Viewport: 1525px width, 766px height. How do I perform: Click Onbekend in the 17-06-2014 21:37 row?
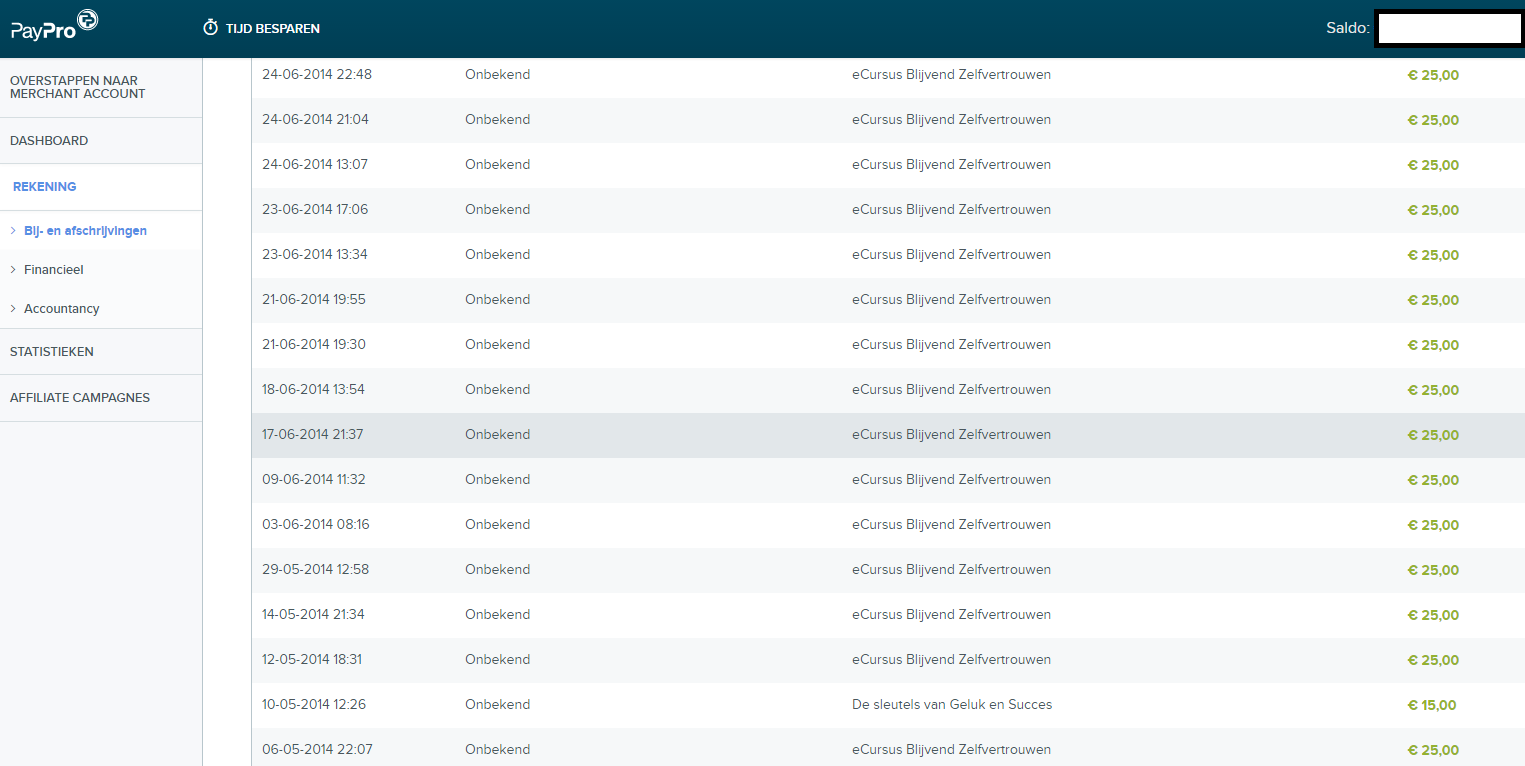498,435
